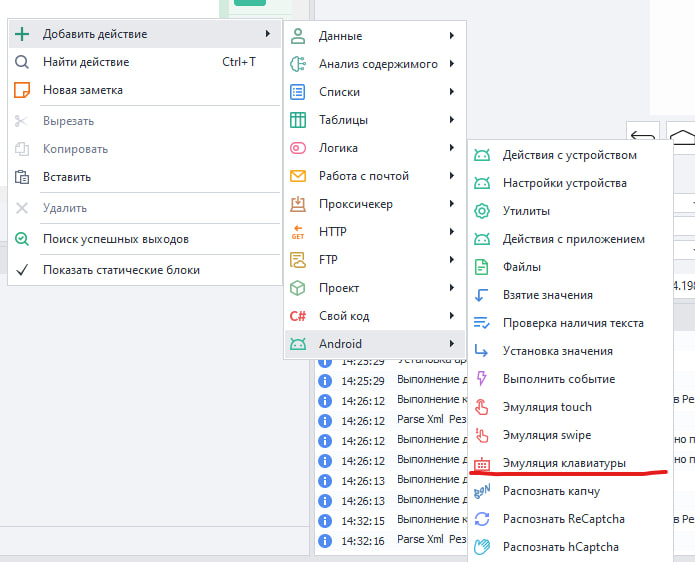This screenshot has height=562, width=695.
Task: Click the back arrow button in background window
Action: coord(643,133)
